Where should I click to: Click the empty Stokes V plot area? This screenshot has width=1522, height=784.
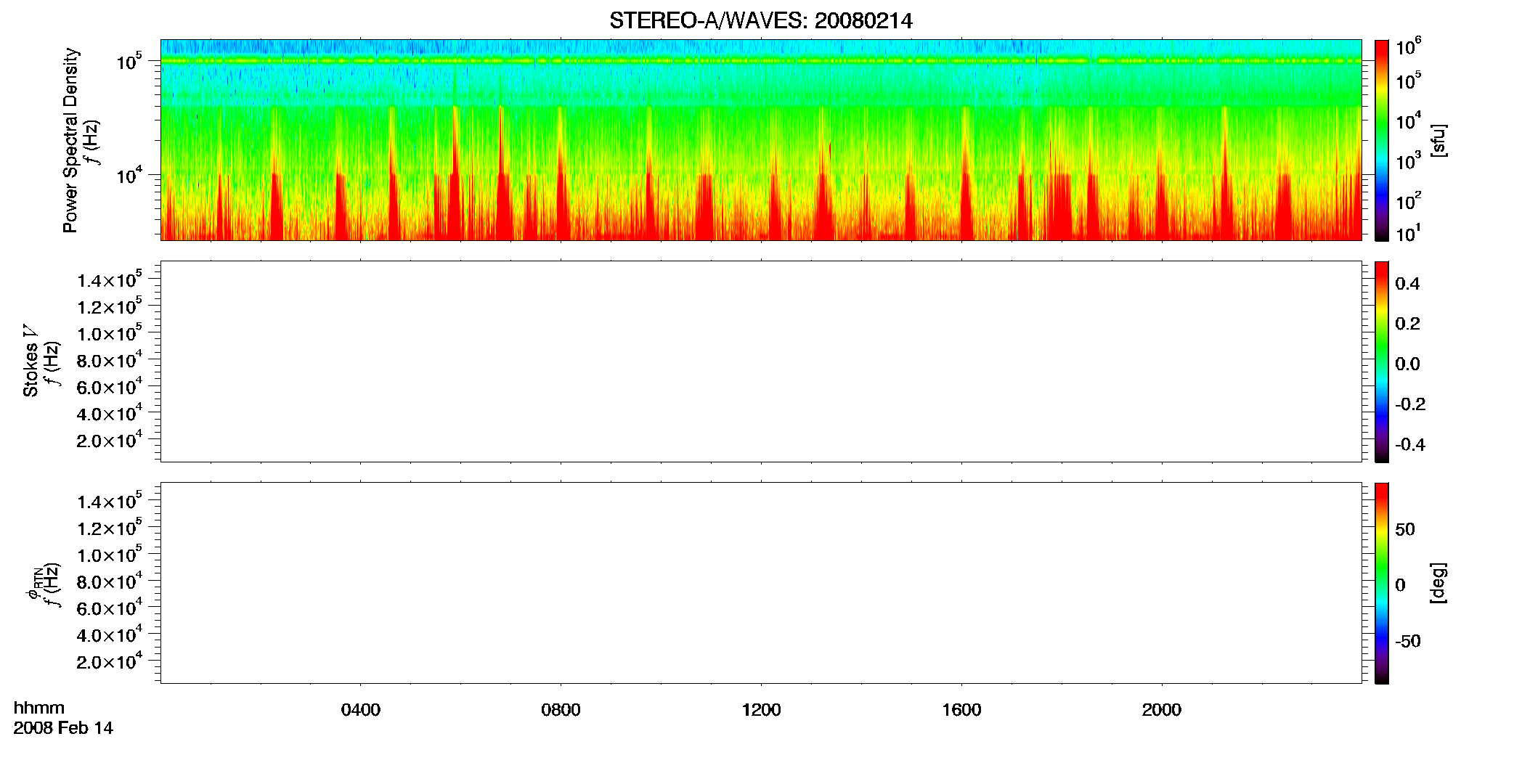tap(761, 362)
